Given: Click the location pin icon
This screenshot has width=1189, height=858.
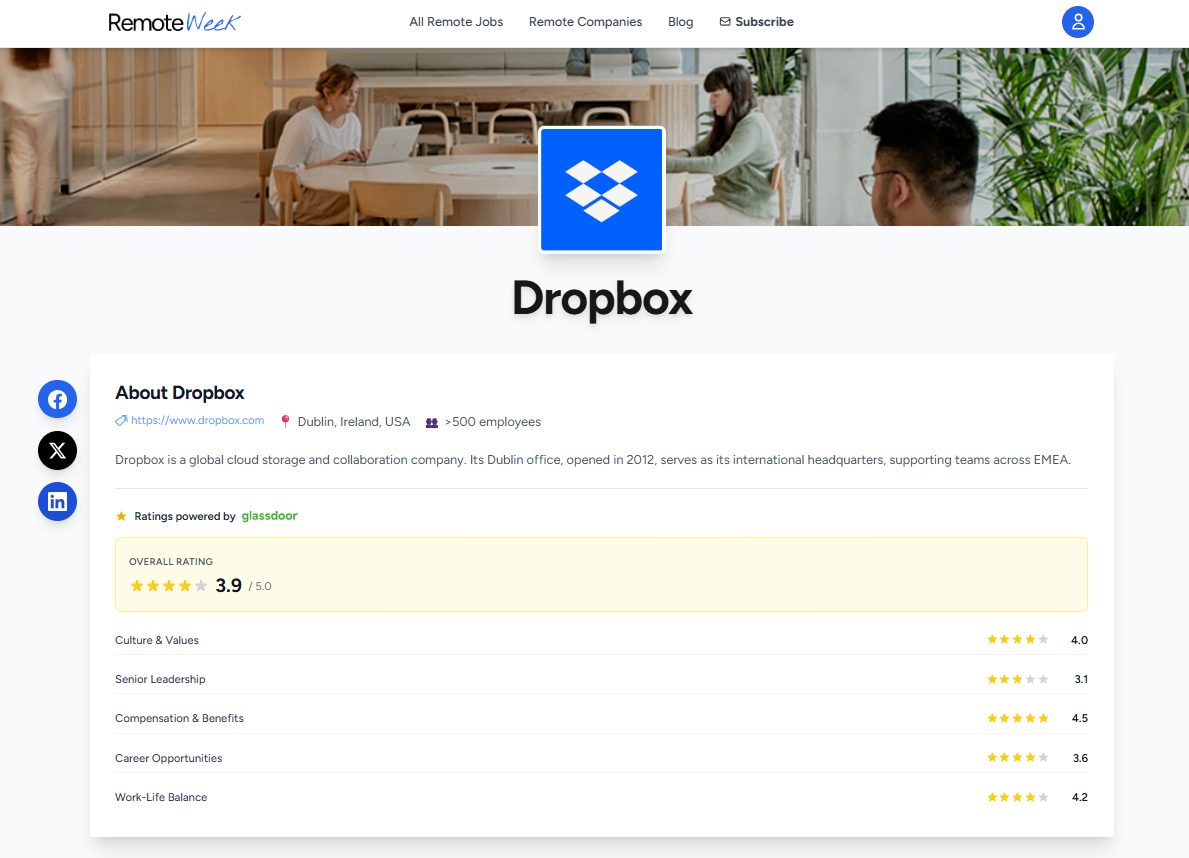Looking at the screenshot, I should pyautogui.click(x=285, y=422).
